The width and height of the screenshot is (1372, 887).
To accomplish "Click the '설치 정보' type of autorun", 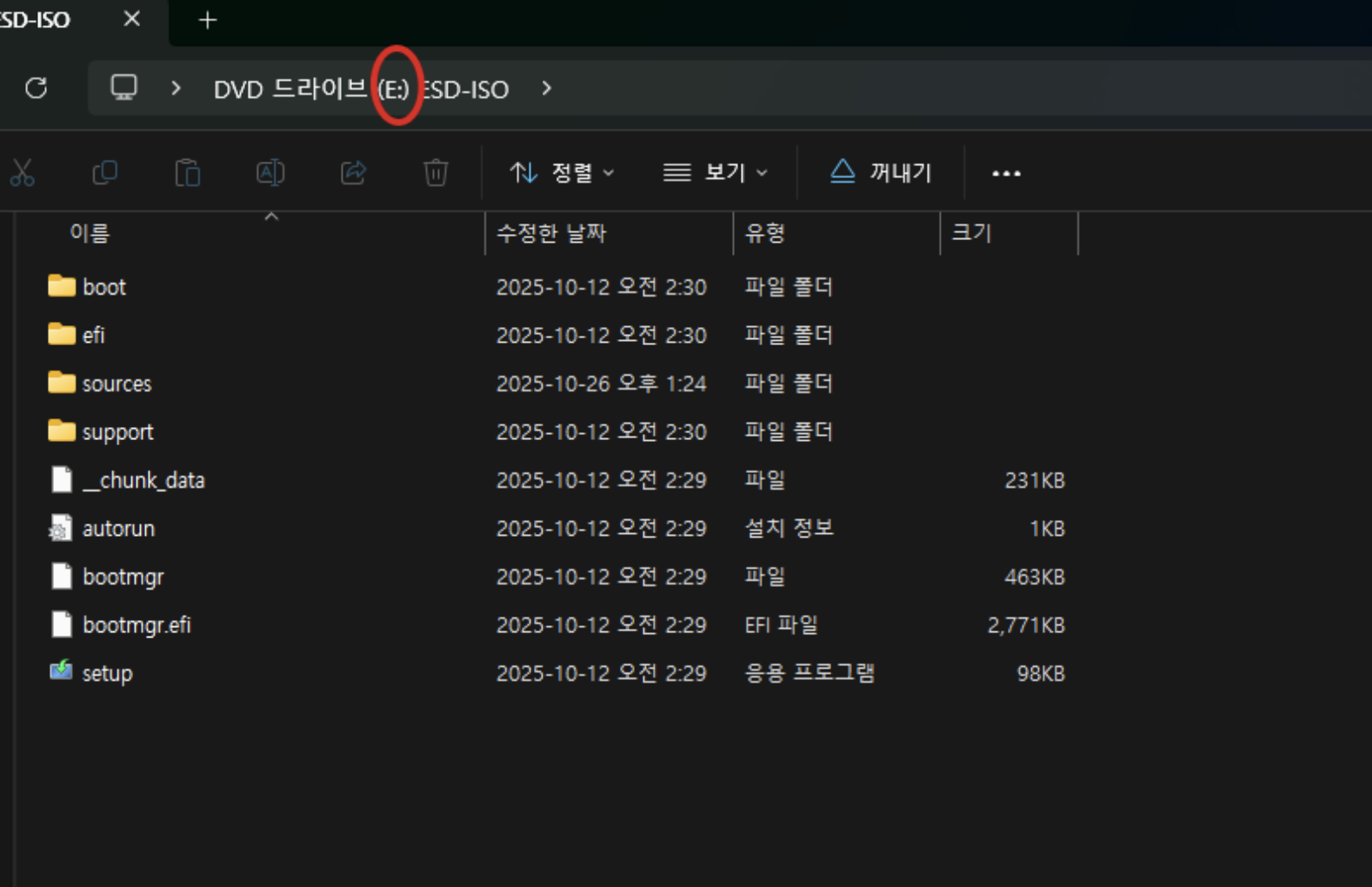I will pos(789,528).
